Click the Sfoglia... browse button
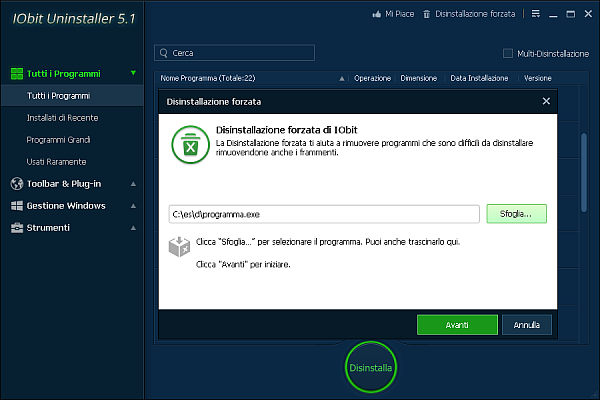The image size is (600, 400). click(516, 214)
